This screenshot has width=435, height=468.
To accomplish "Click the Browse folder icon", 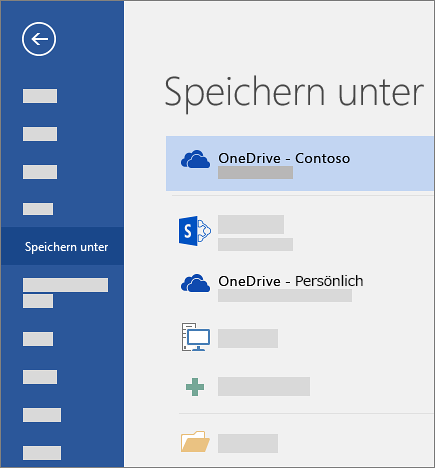I will click(195, 442).
